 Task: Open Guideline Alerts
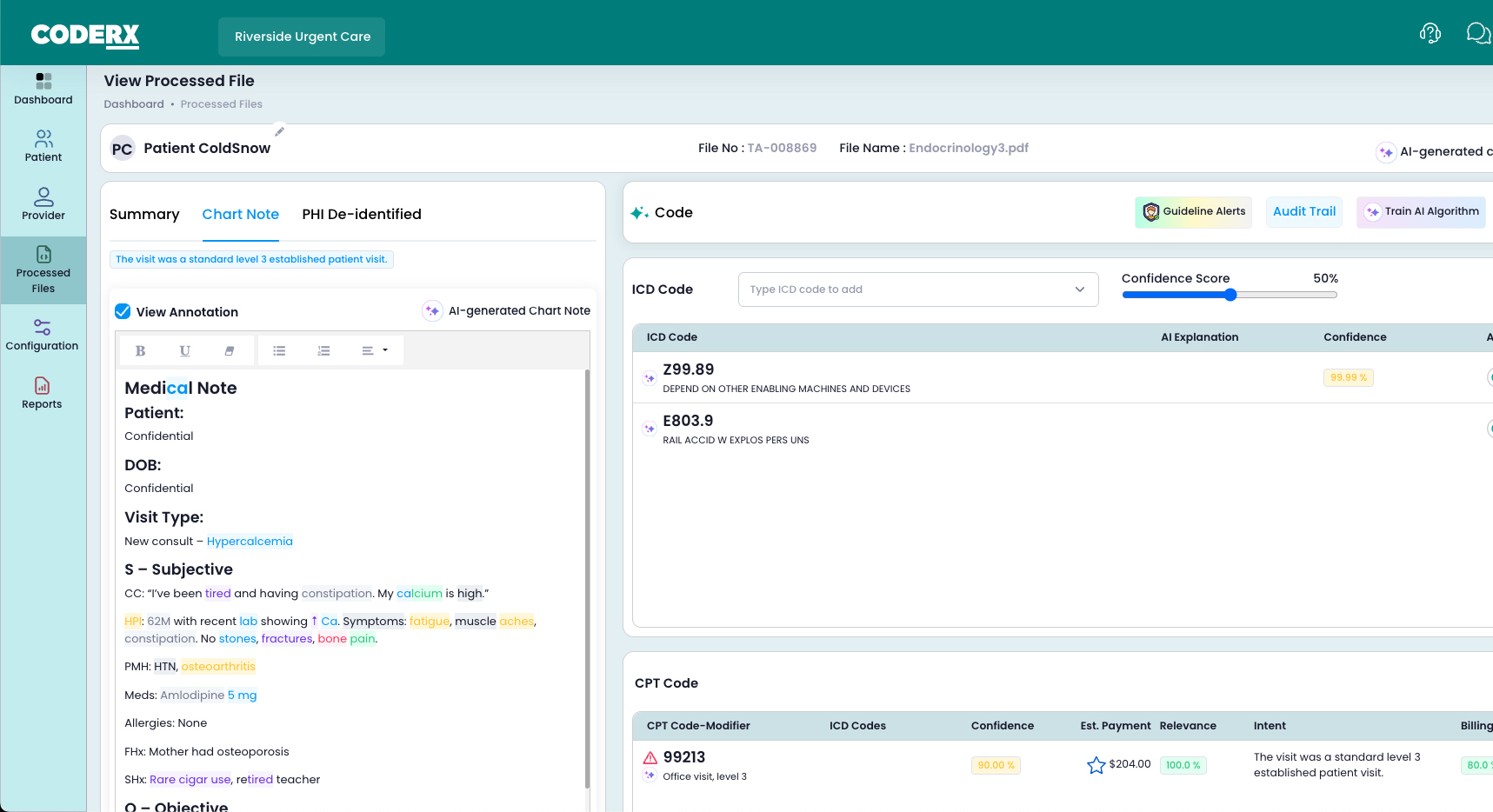[1193, 211]
